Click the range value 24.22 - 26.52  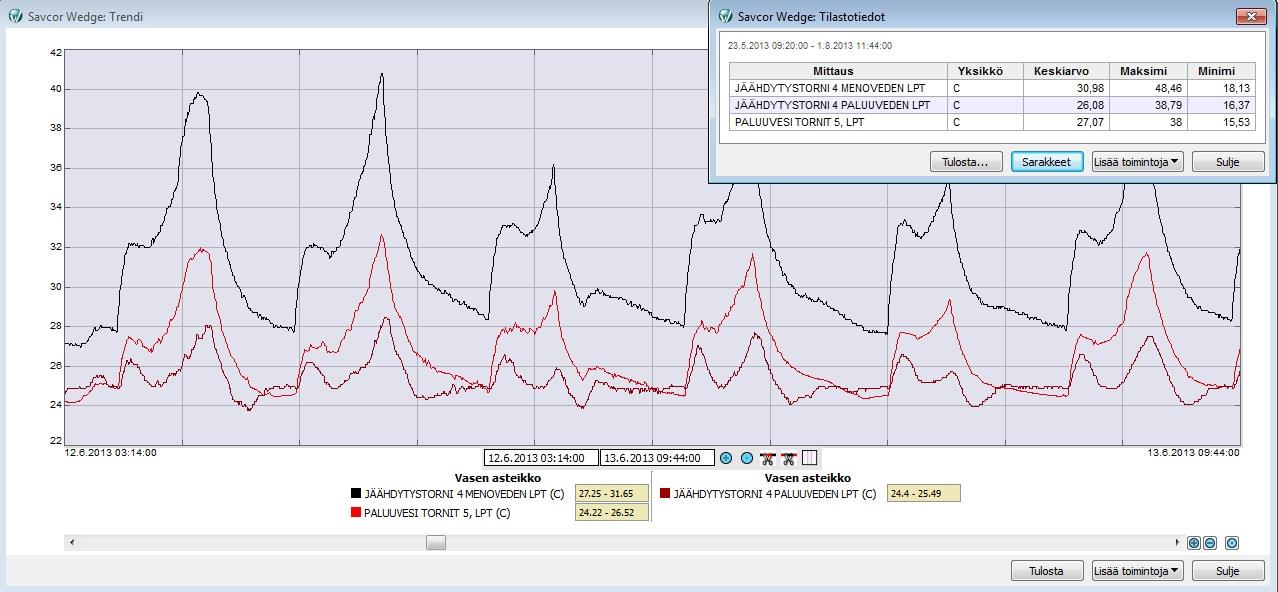pos(612,513)
